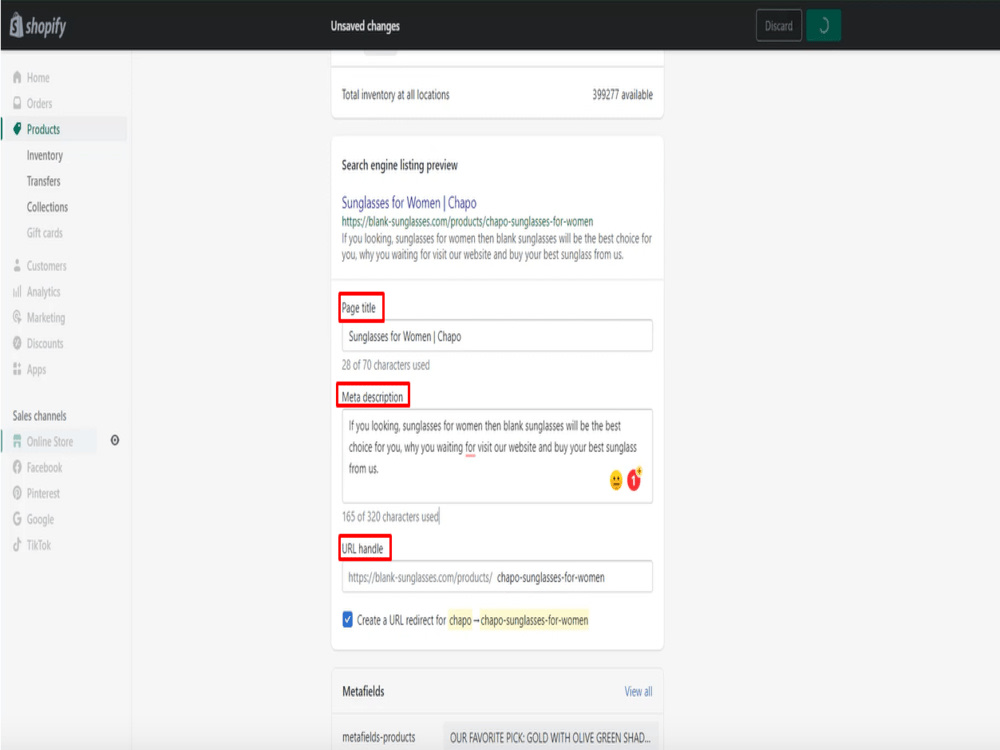Image resolution: width=1000 pixels, height=750 pixels.
Task: Select the Facebook sales channel
Action: coord(44,467)
